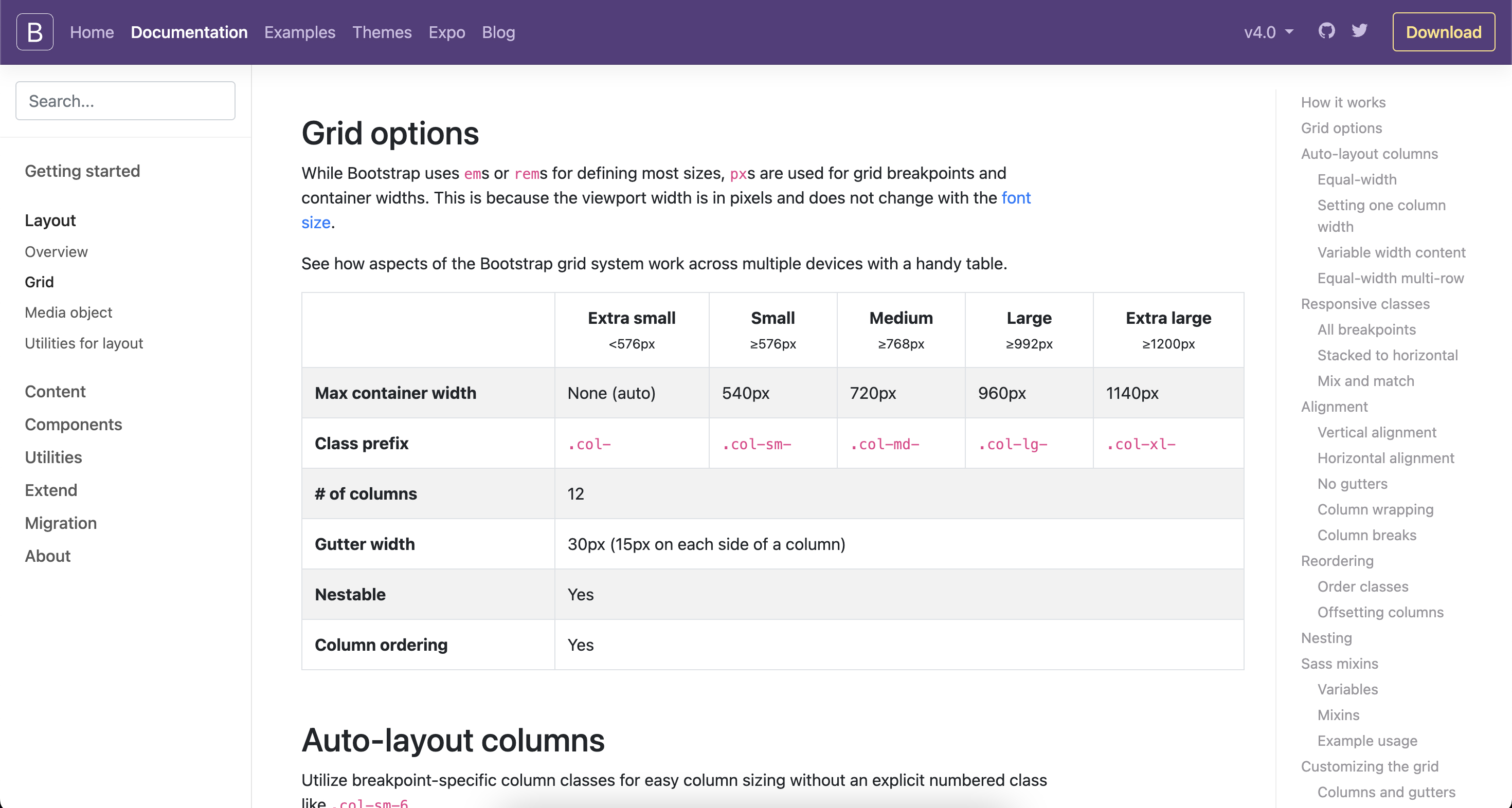This screenshot has height=808, width=1512.
Task: Go to Horizontal alignment link
Action: [1386, 458]
